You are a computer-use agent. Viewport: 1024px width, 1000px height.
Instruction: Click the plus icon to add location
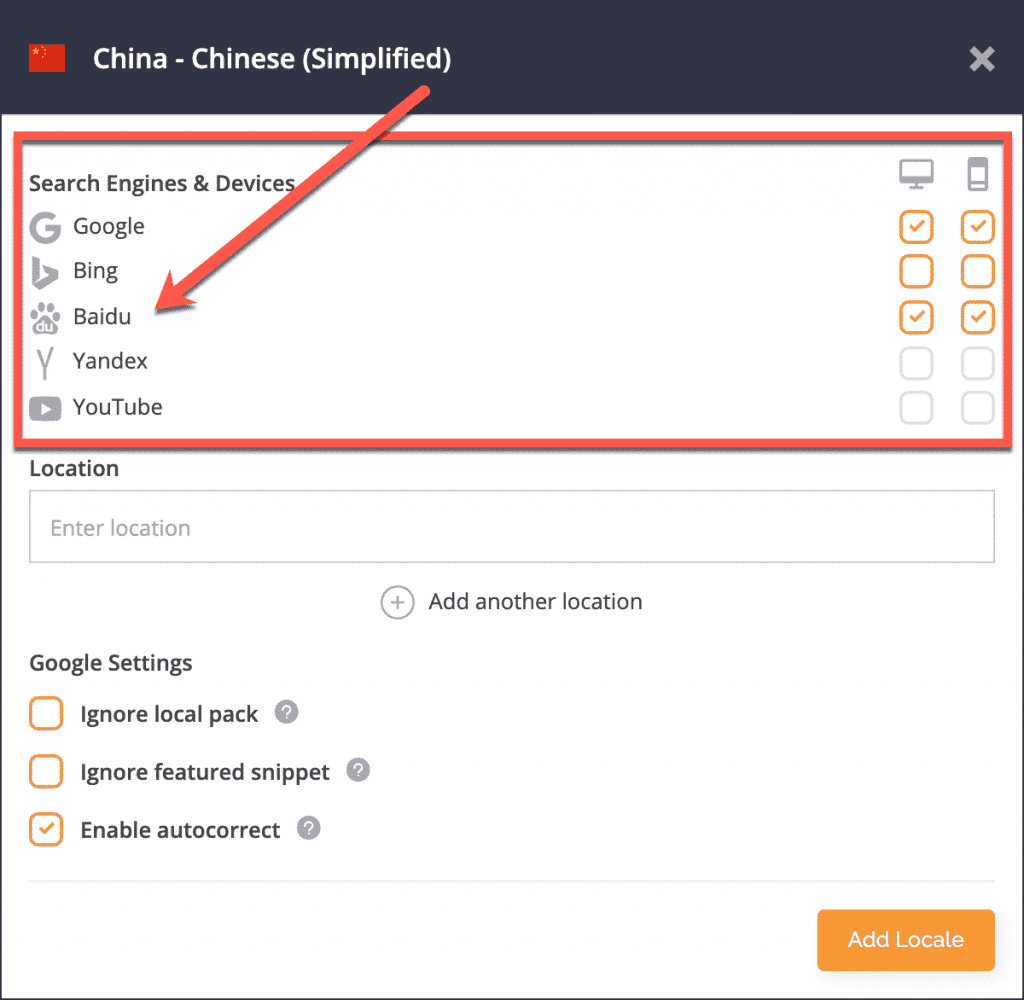click(397, 602)
